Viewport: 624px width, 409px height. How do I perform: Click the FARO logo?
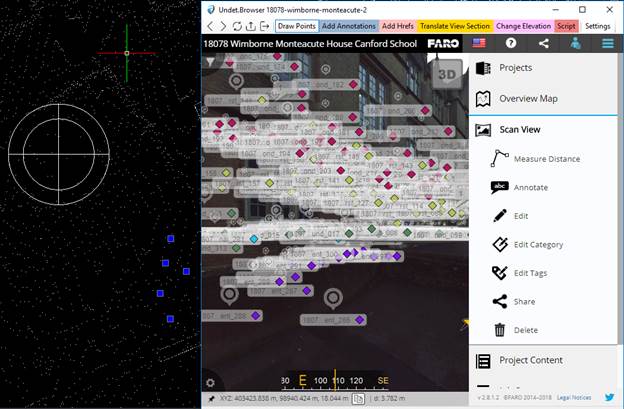[x=443, y=43]
